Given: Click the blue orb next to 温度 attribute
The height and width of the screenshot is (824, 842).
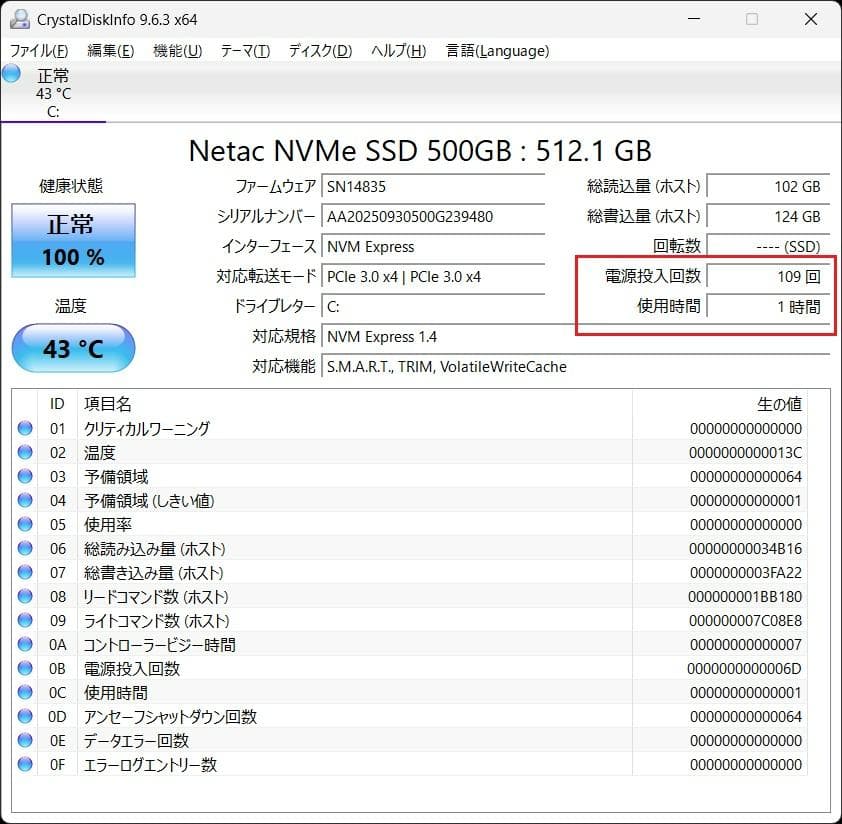Looking at the screenshot, I should [x=25, y=452].
